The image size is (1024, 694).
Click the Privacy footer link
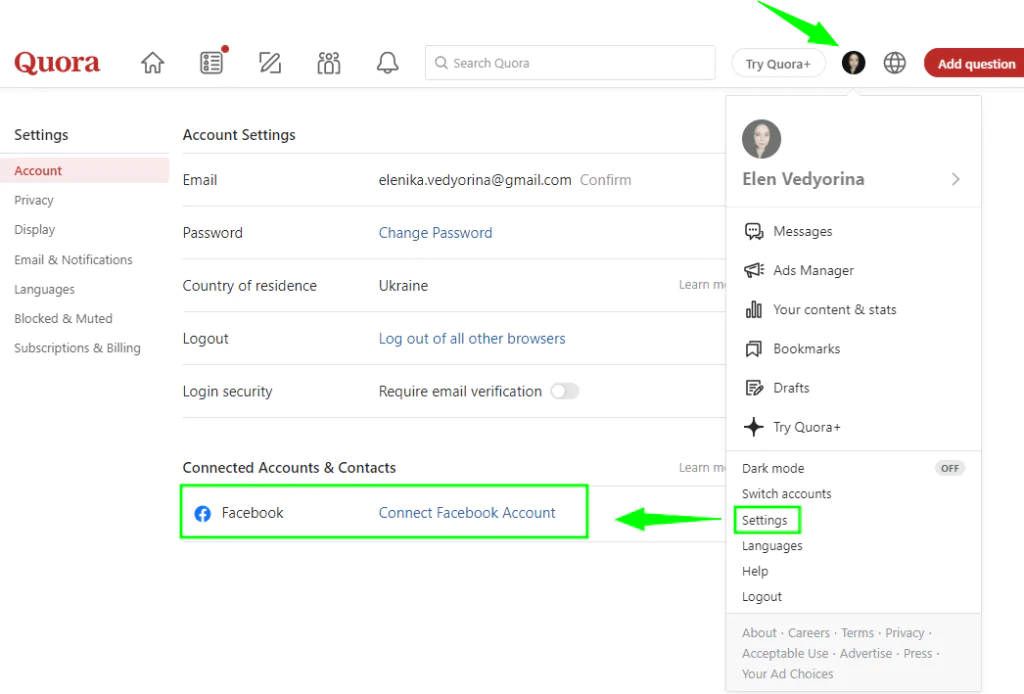point(904,633)
